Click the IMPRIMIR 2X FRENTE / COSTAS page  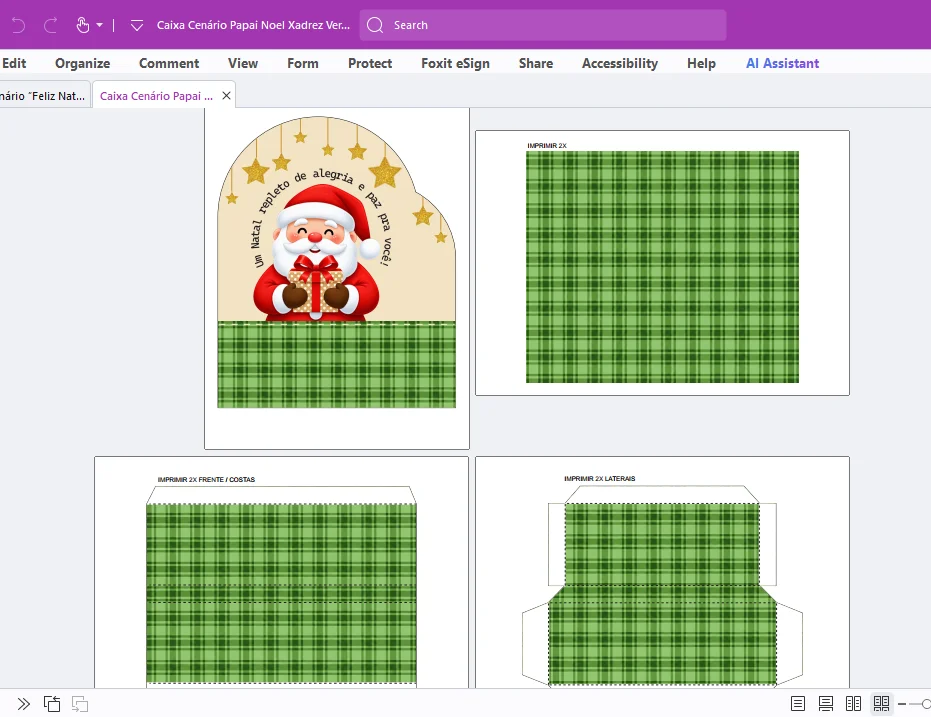click(x=281, y=573)
